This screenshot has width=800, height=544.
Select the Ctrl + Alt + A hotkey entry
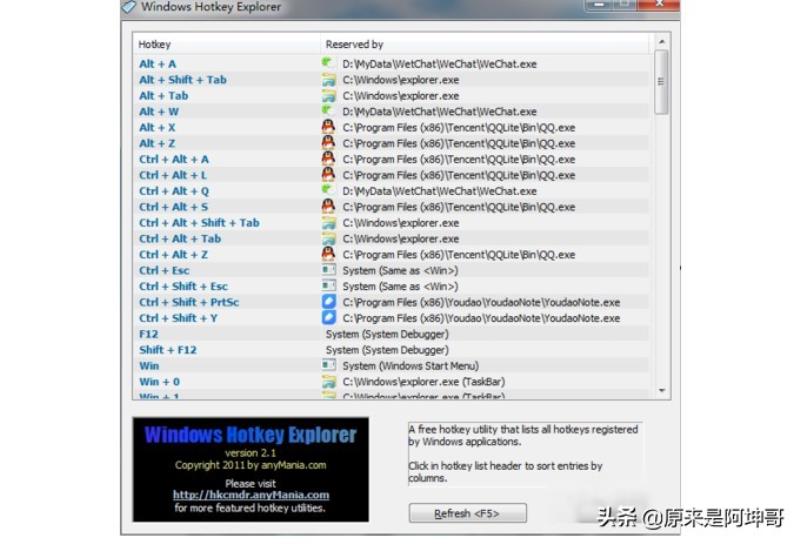click(174, 159)
